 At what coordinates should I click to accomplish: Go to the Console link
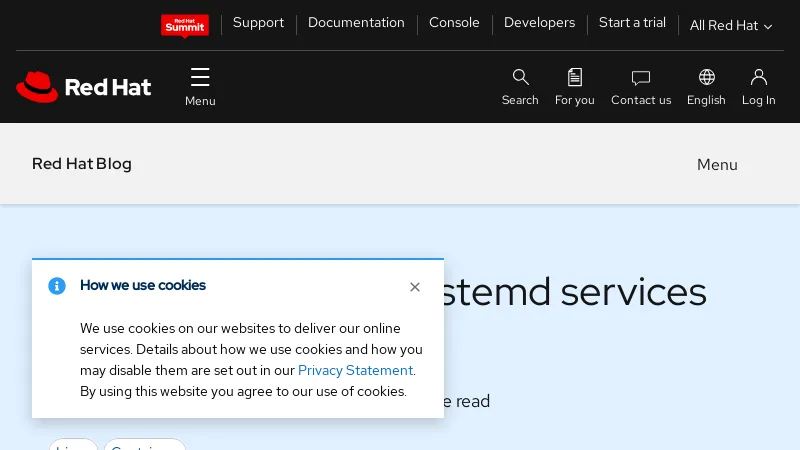tap(454, 23)
